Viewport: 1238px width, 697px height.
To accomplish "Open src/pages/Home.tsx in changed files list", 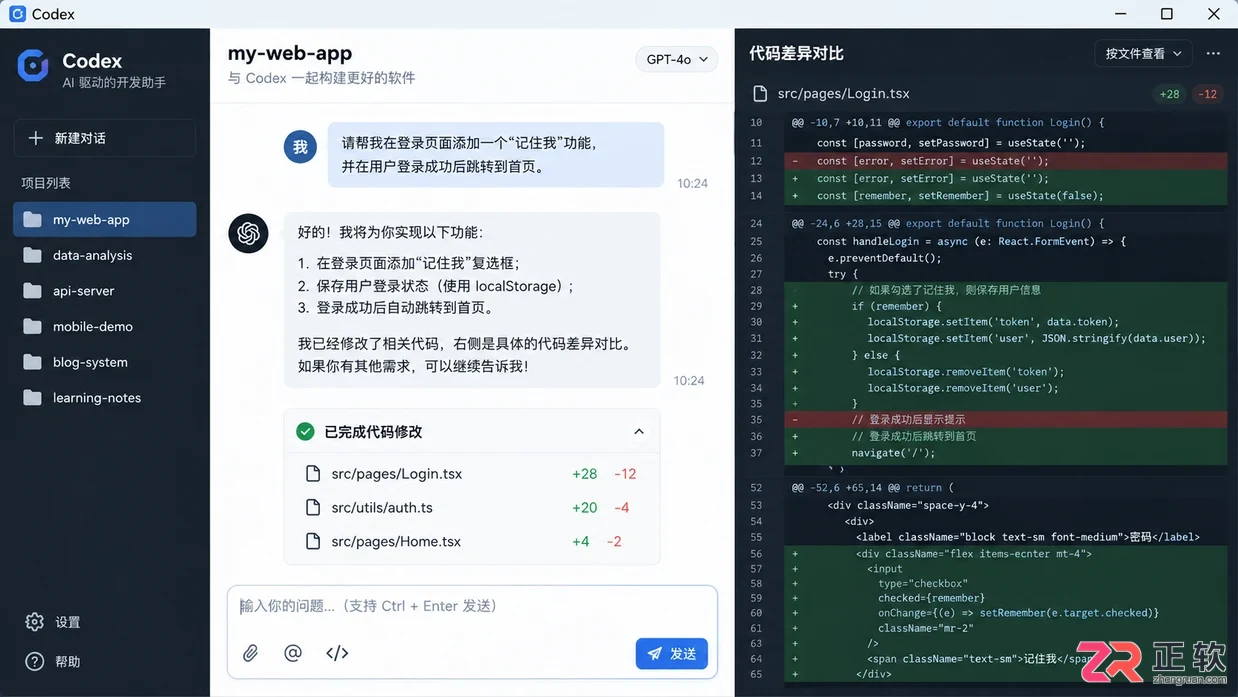I will [x=472, y=541].
